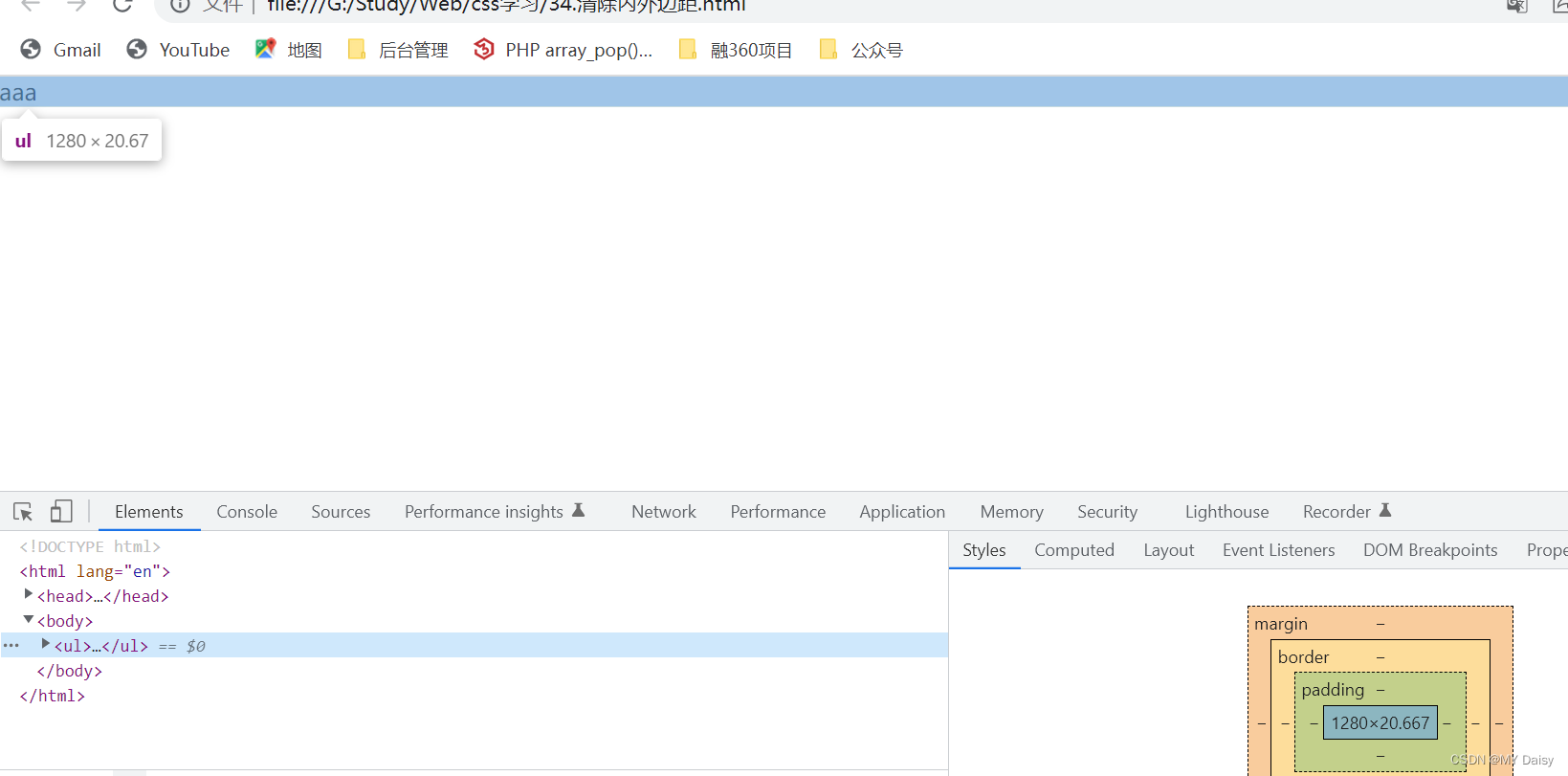Screen dimensions: 1568x776
Task: Open the Recorder tab
Action: 1336,512
